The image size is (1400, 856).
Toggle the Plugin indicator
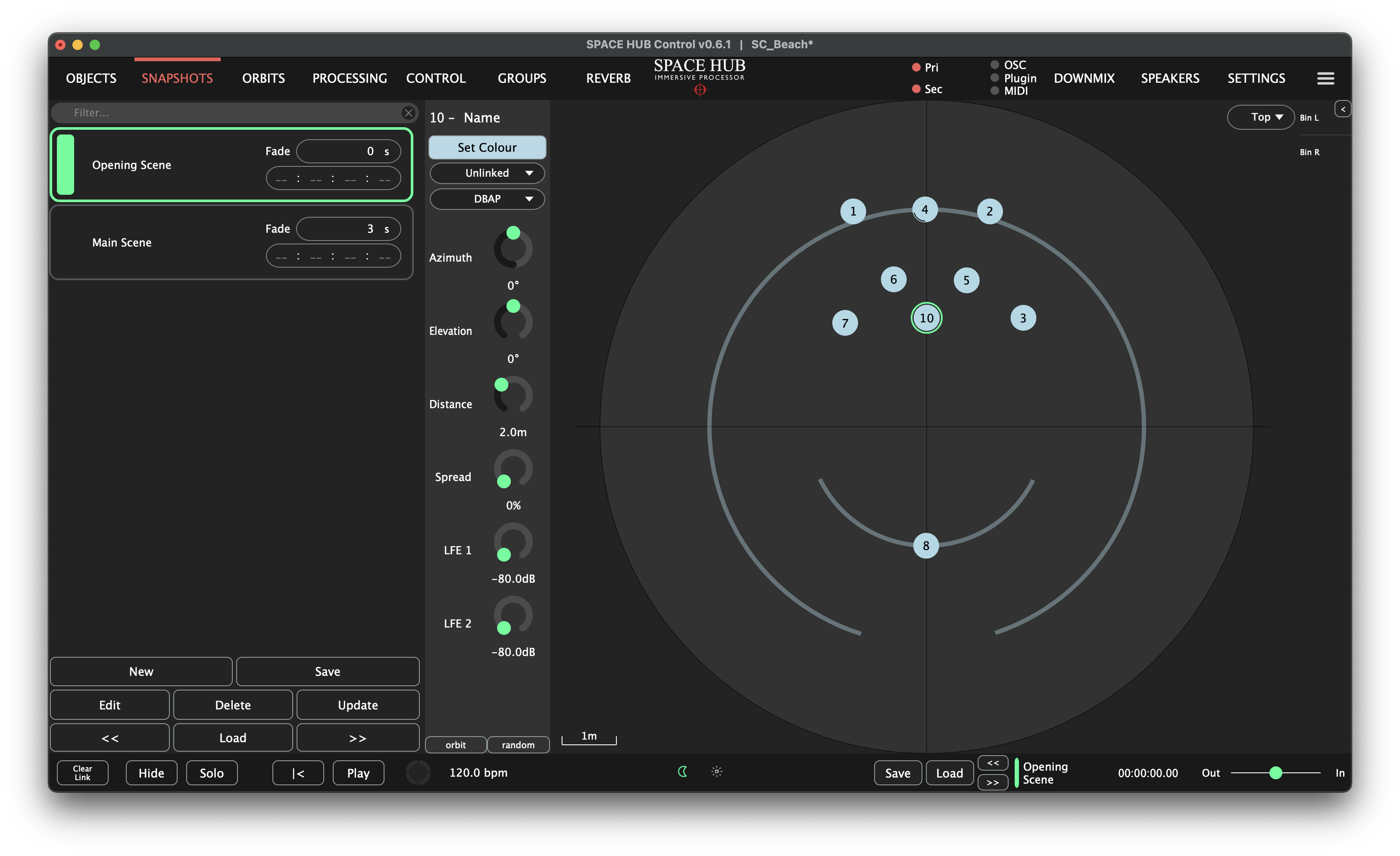[x=994, y=78]
